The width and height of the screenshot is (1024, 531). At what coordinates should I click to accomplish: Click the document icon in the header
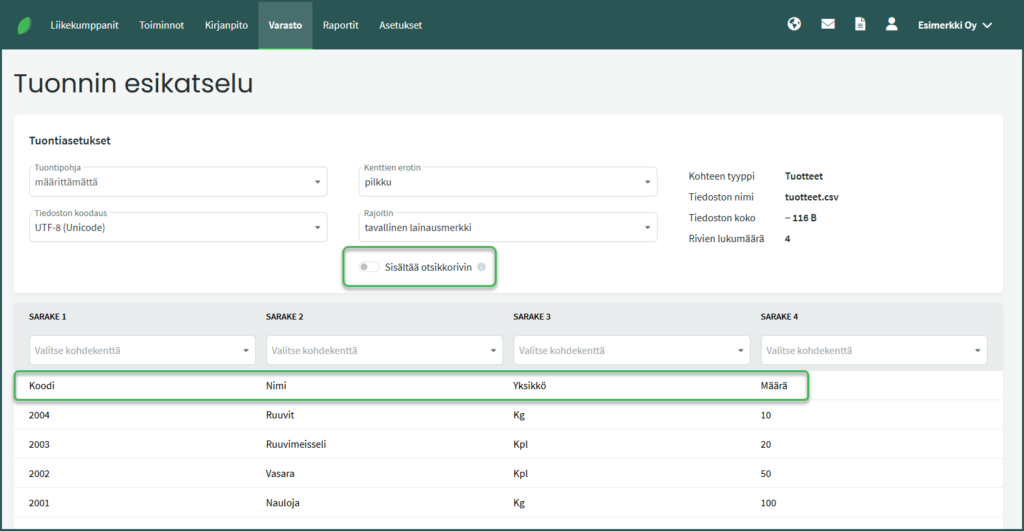[859, 25]
